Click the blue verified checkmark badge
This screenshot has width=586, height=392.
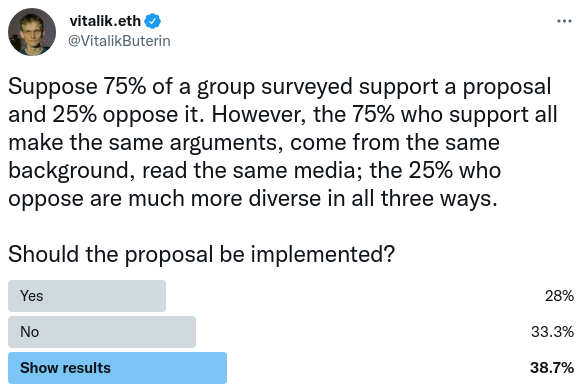(153, 21)
